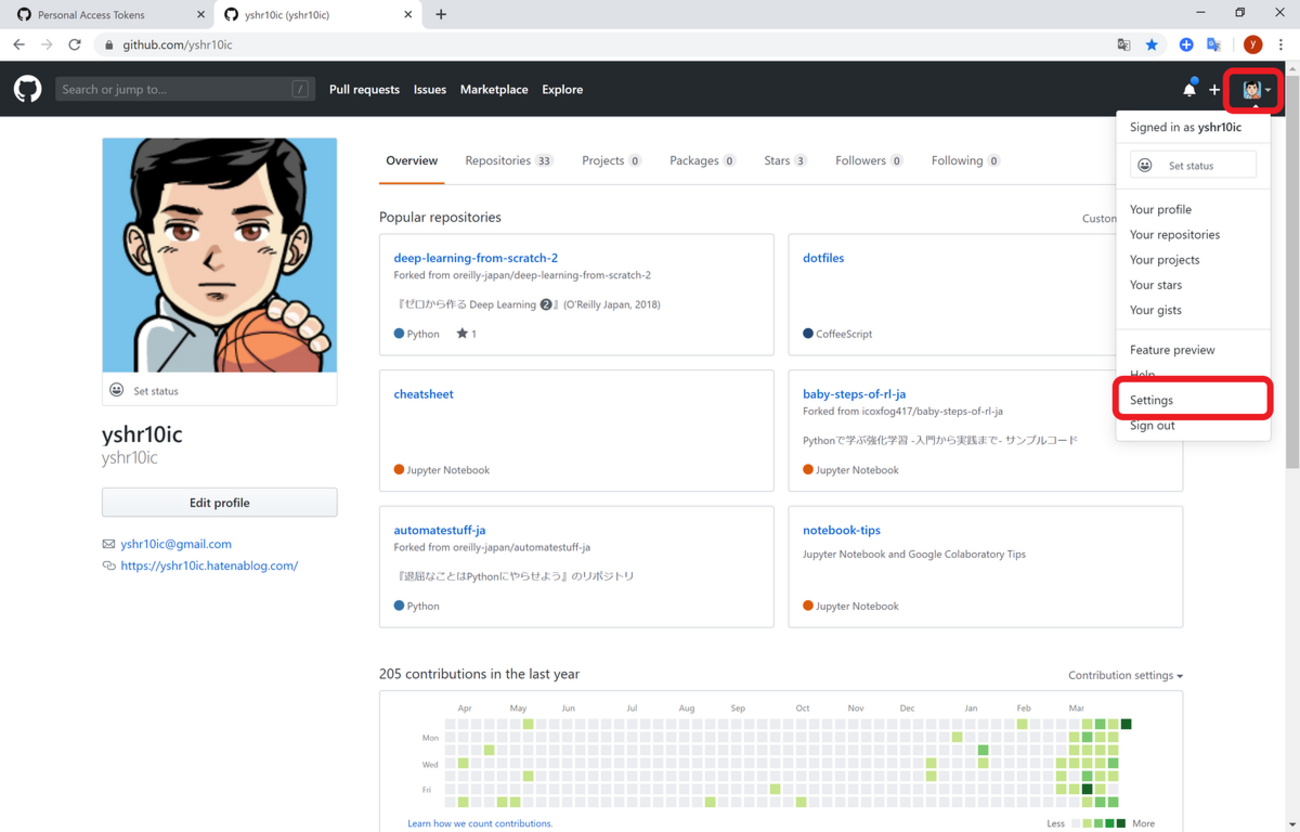Click the GitHub octocat logo
This screenshot has width=1300, height=832.
point(28,89)
